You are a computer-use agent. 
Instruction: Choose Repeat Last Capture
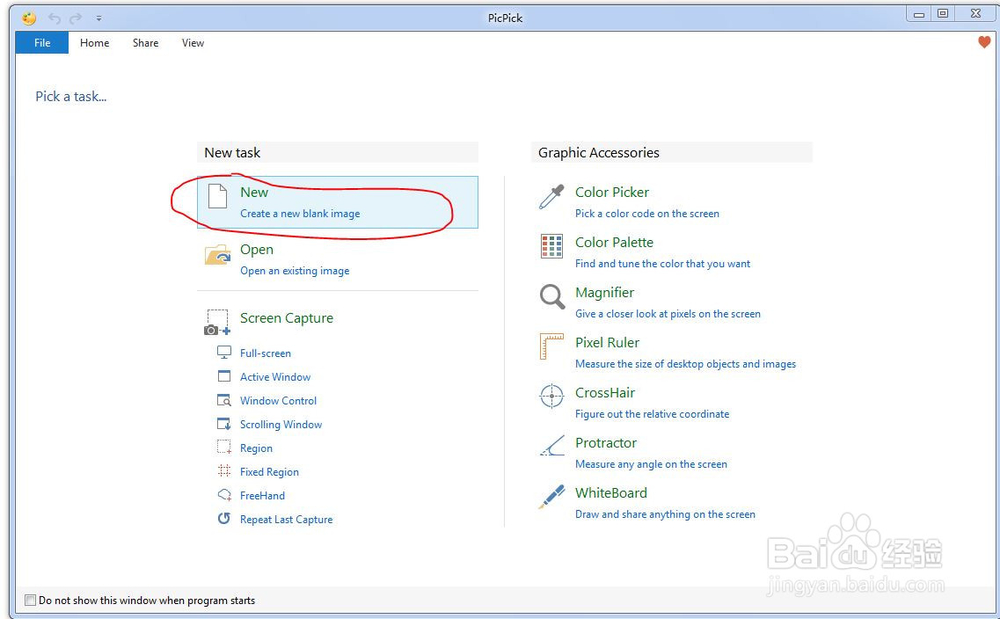pos(286,520)
